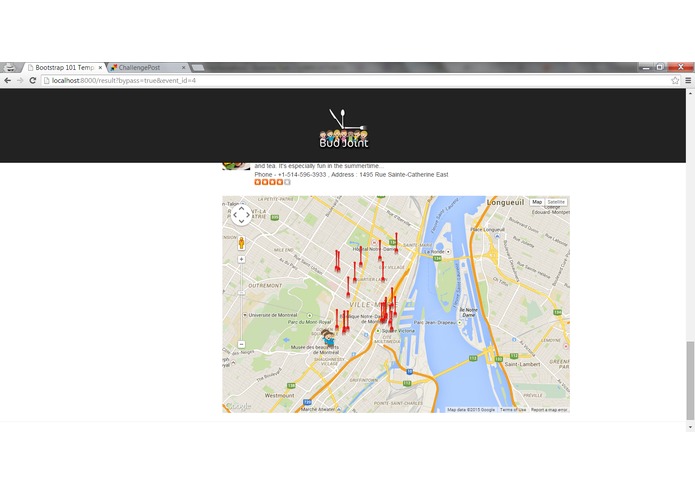
Task: Click red fork marker near Rue Saint-Urbain
Action: click(337, 261)
